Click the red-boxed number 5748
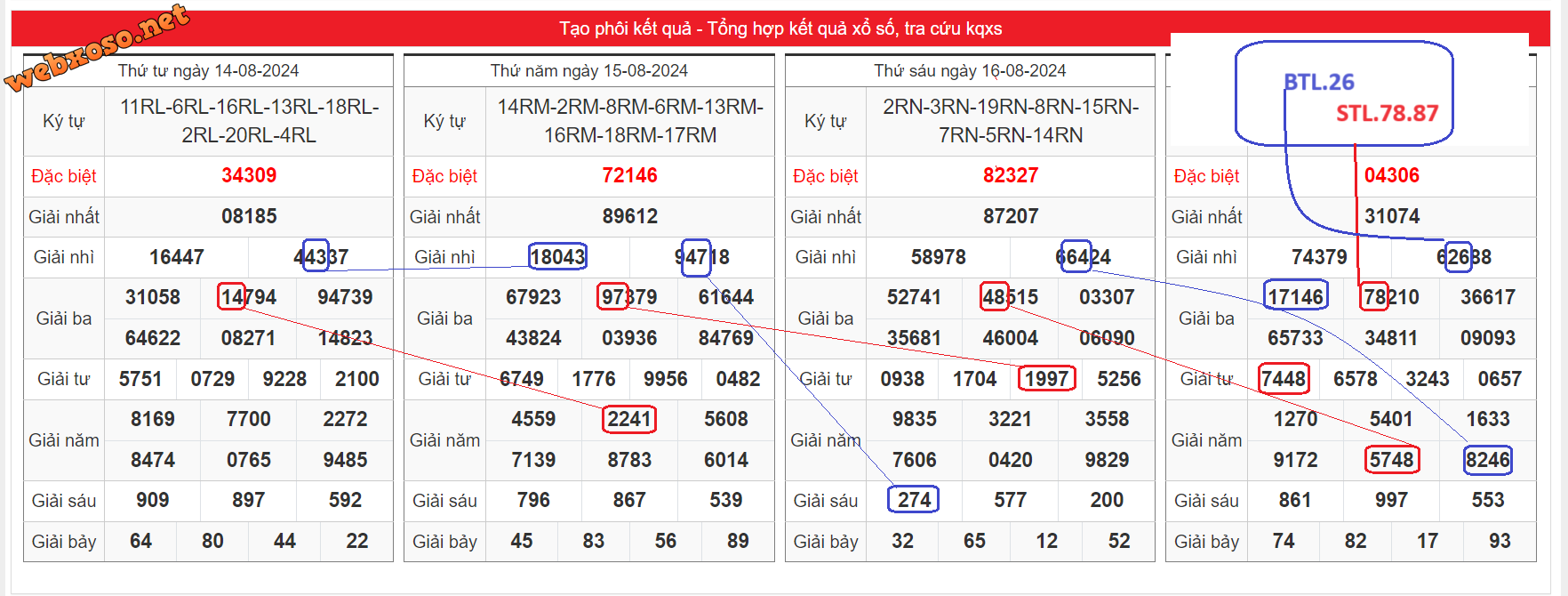Image resolution: width=1568 pixels, height=596 pixels. coord(1391,460)
